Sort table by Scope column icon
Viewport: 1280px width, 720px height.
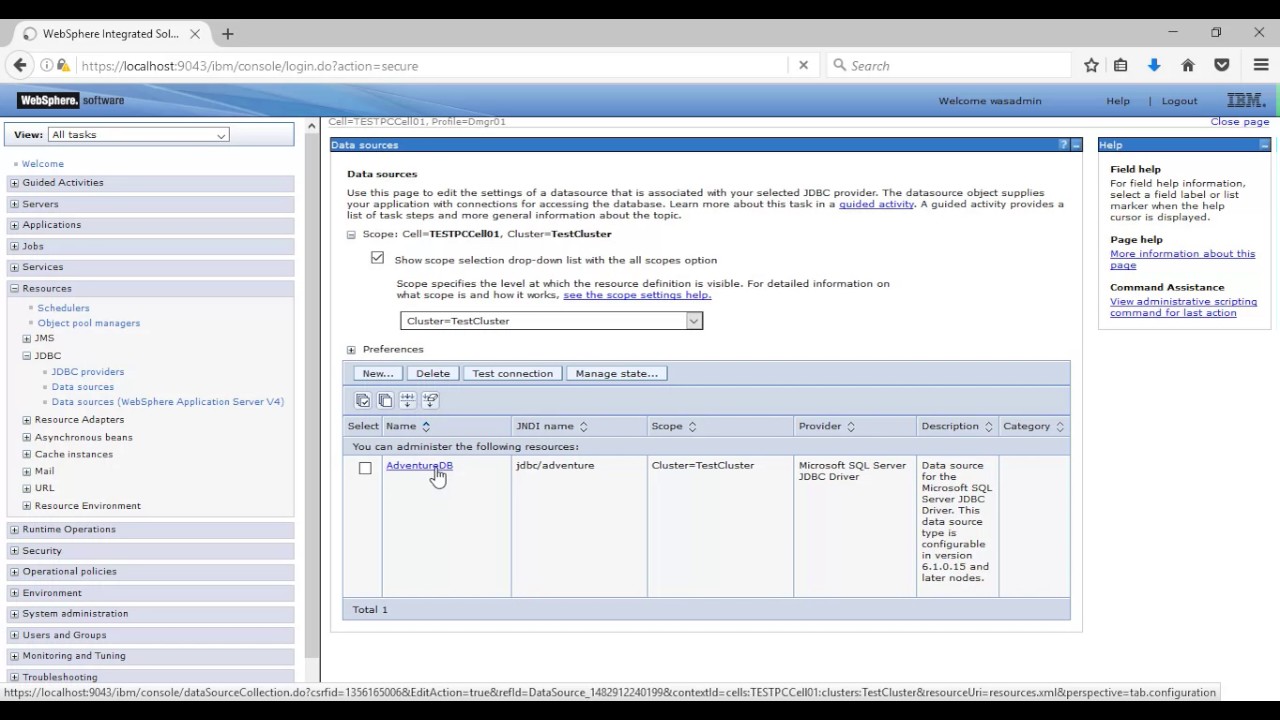(x=692, y=426)
